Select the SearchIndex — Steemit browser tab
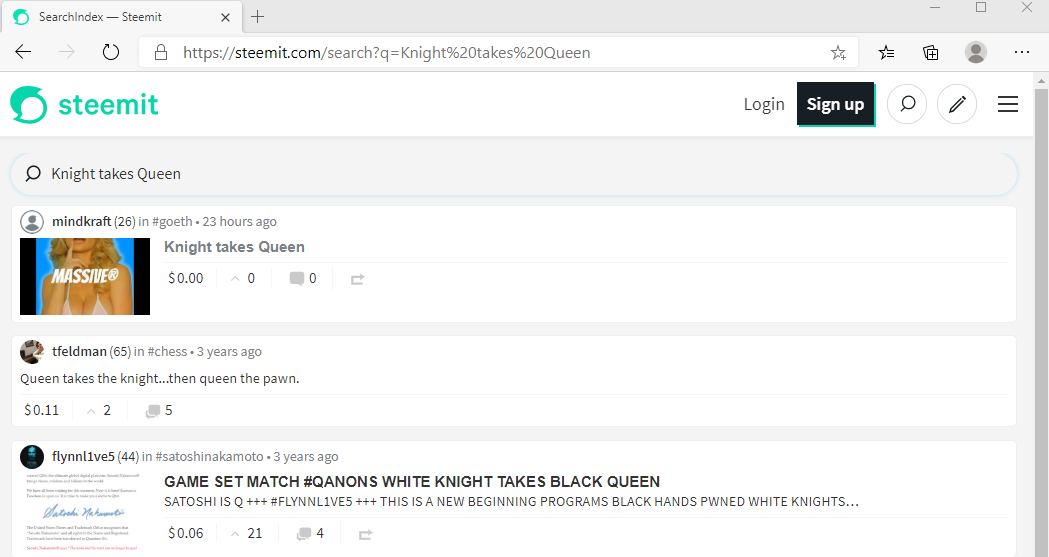1049x557 pixels. pos(122,17)
